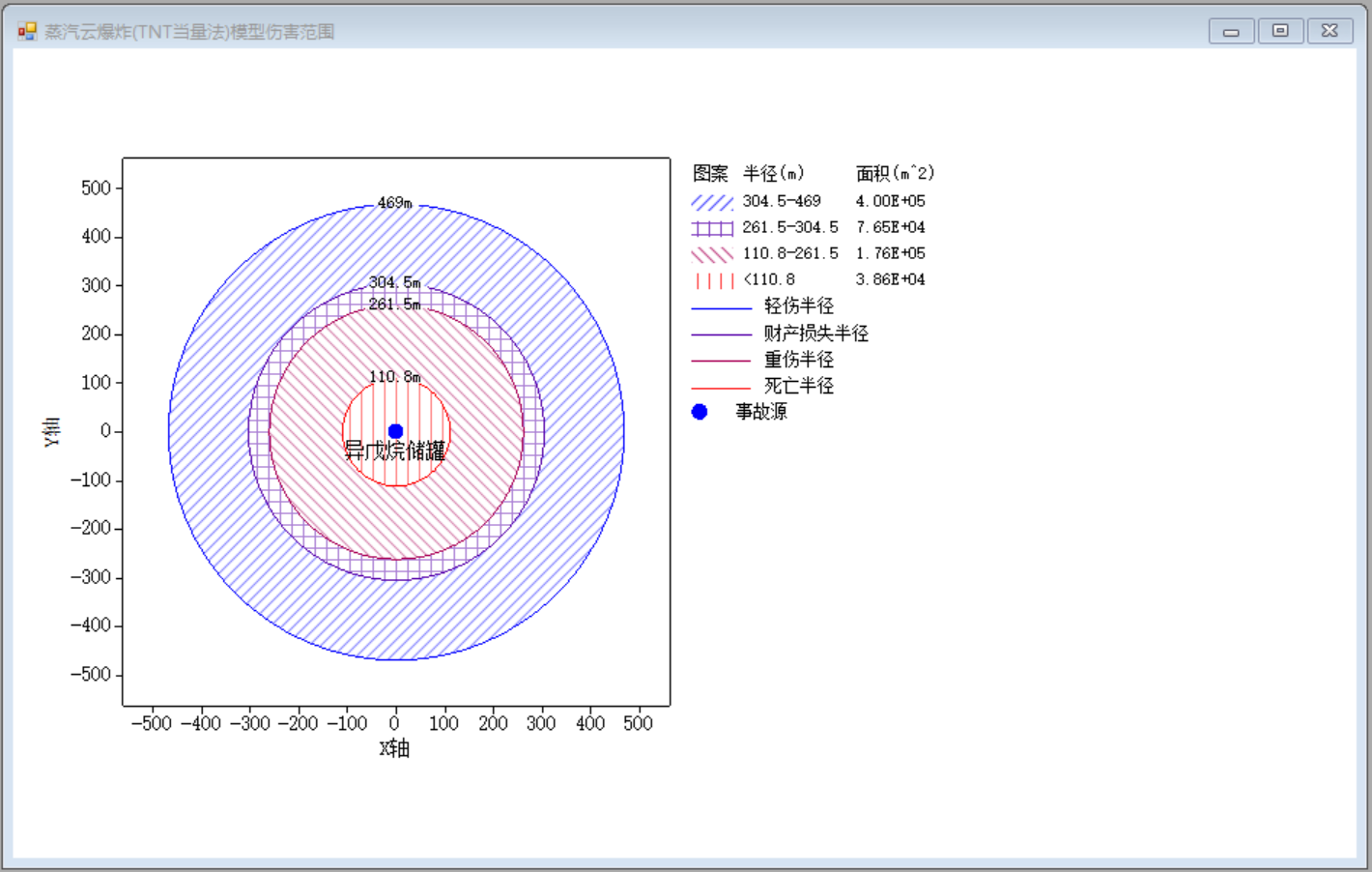Click the 304.5m radius label
1372x872 pixels.
(394, 282)
